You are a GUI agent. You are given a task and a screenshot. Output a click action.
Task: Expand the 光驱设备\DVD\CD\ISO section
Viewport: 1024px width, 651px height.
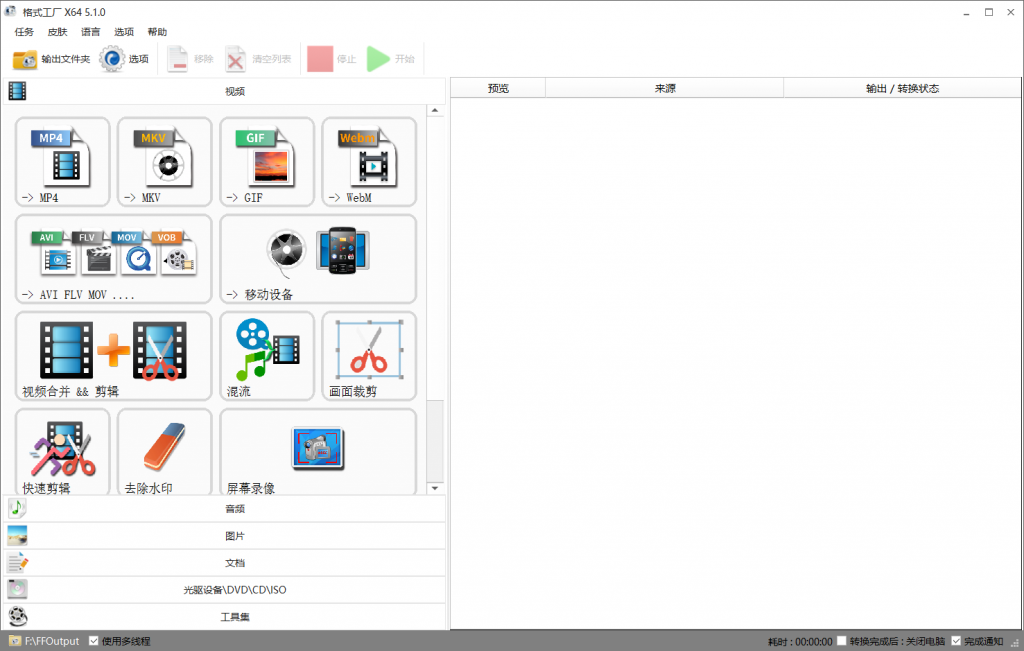pyautogui.click(x=234, y=590)
